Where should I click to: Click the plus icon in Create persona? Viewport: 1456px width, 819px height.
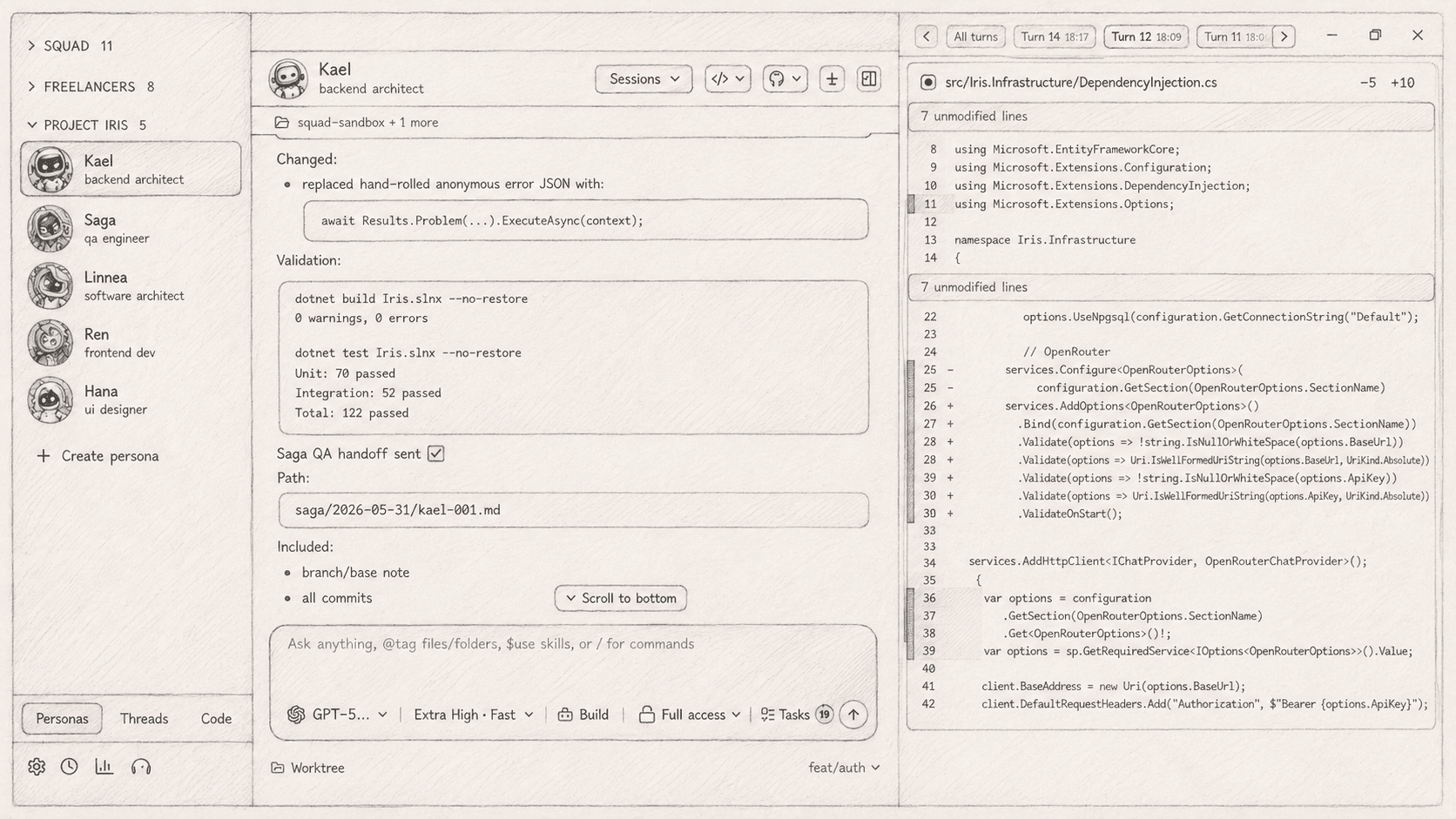pyautogui.click(x=44, y=456)
